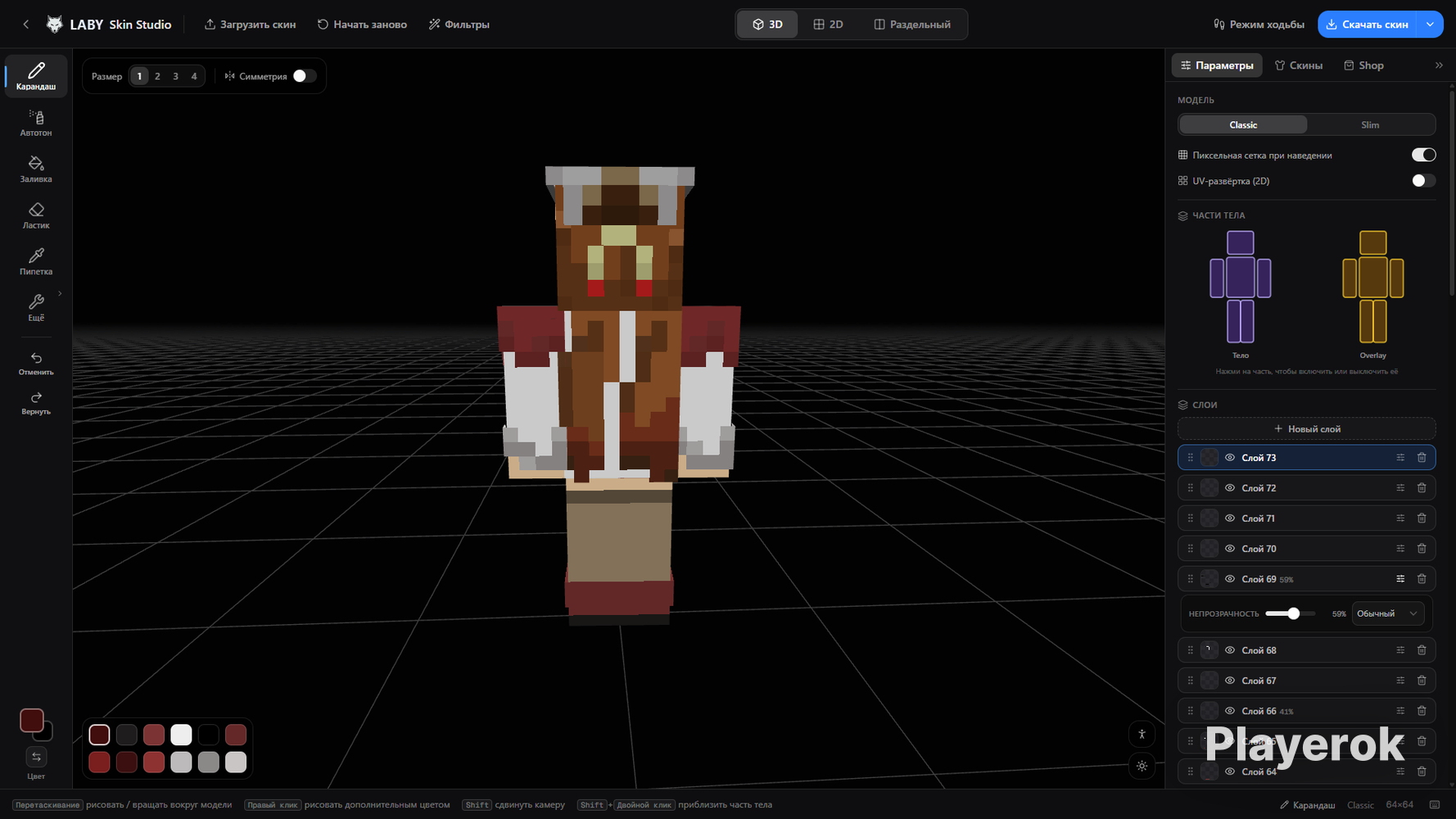This screenshot has height=819, width=1456.
Task: Click the drag handle of Слой 73
Action: click(1191, 458)
